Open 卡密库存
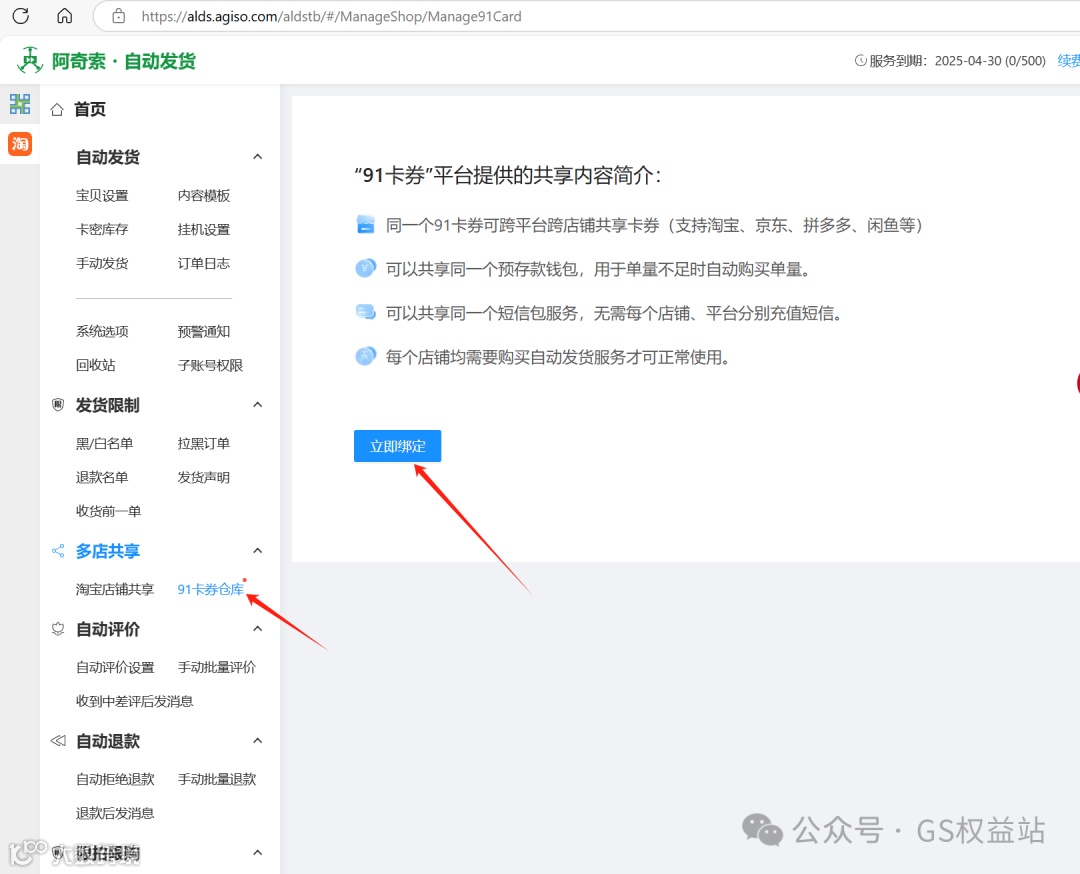 tap(102, 229)
